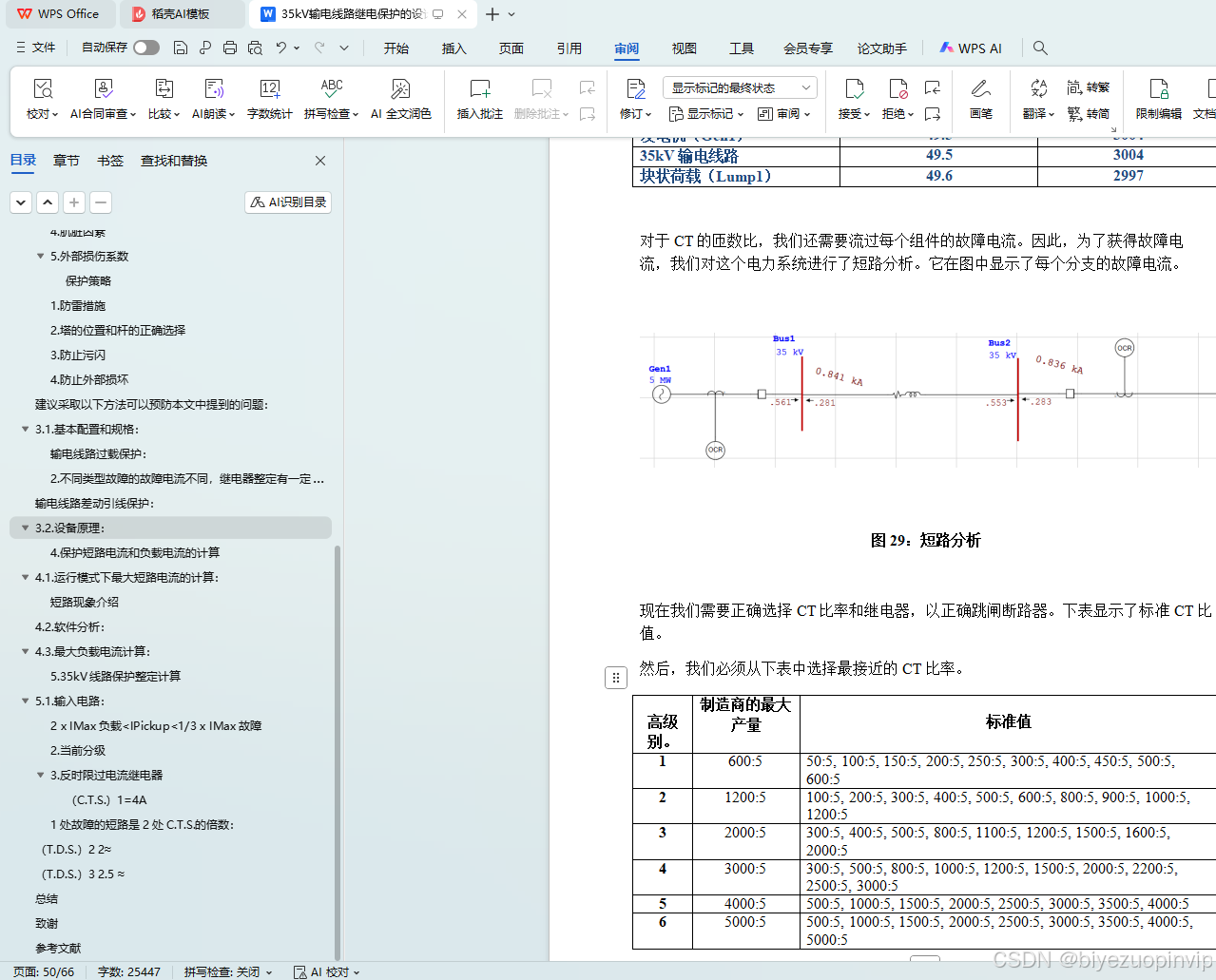Open 会员专享 tab
1216x980 pixels.
(808, 48)
